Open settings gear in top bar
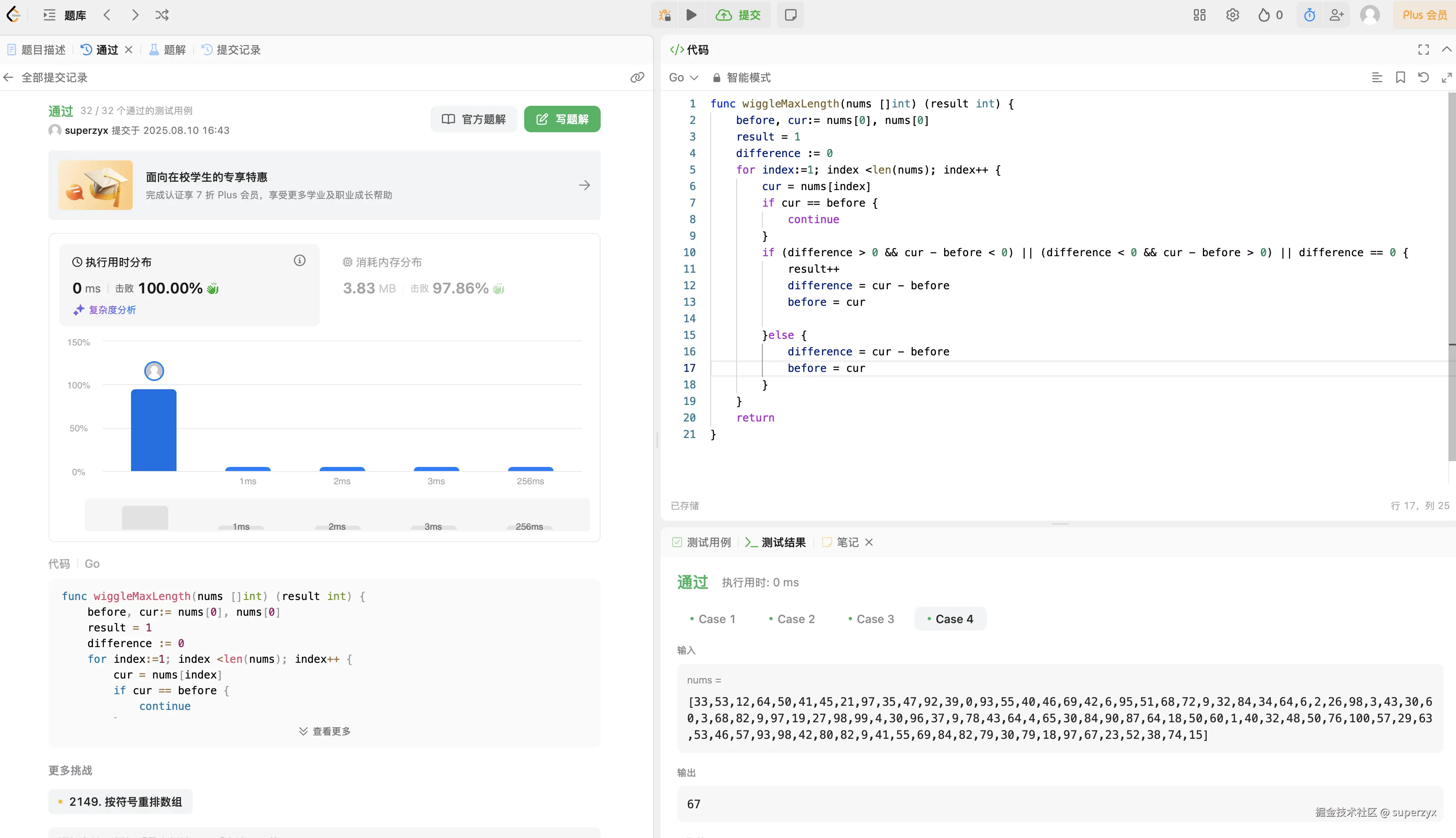1456x838 pixels. coord(1232,15)
